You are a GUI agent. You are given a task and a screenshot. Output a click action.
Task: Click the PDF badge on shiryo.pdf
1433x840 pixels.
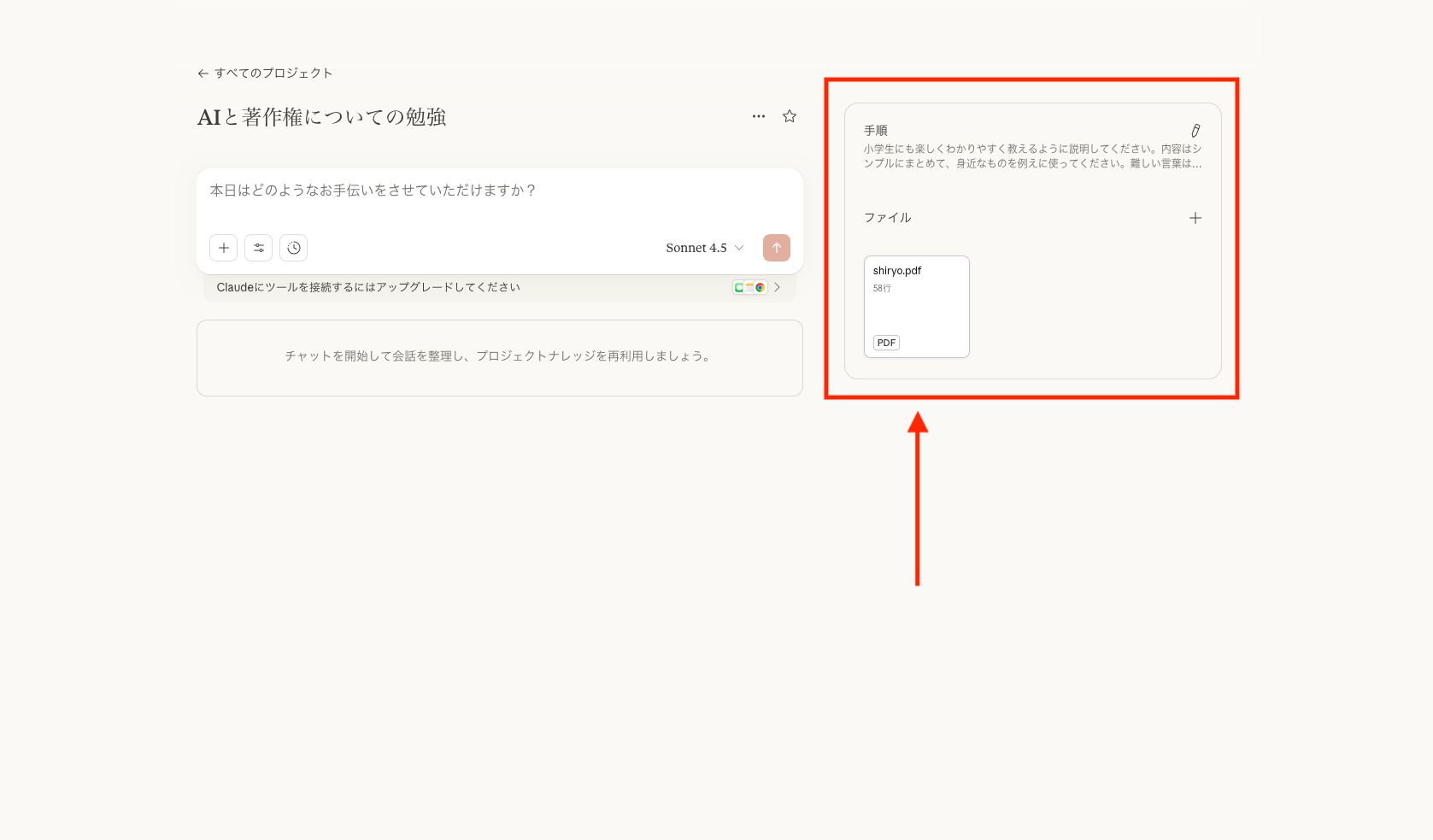[x=885, y=342]
